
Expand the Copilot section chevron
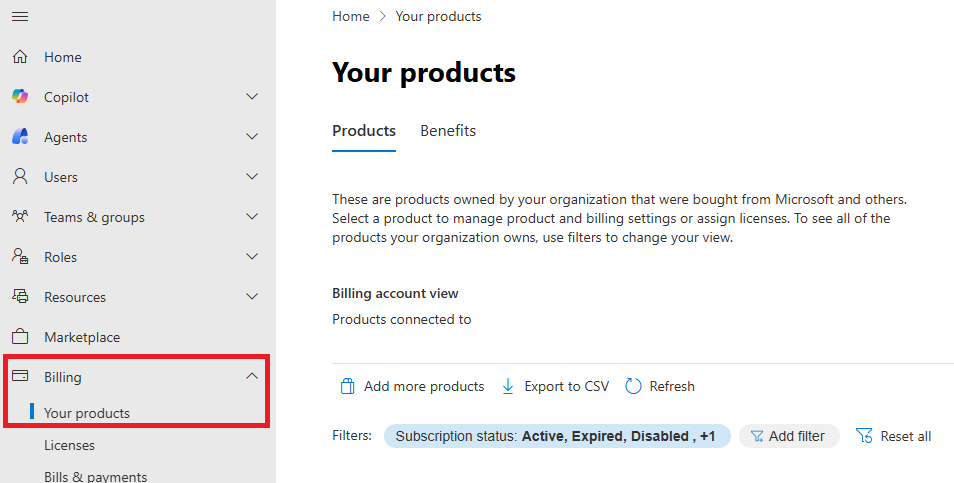(252, 97)
